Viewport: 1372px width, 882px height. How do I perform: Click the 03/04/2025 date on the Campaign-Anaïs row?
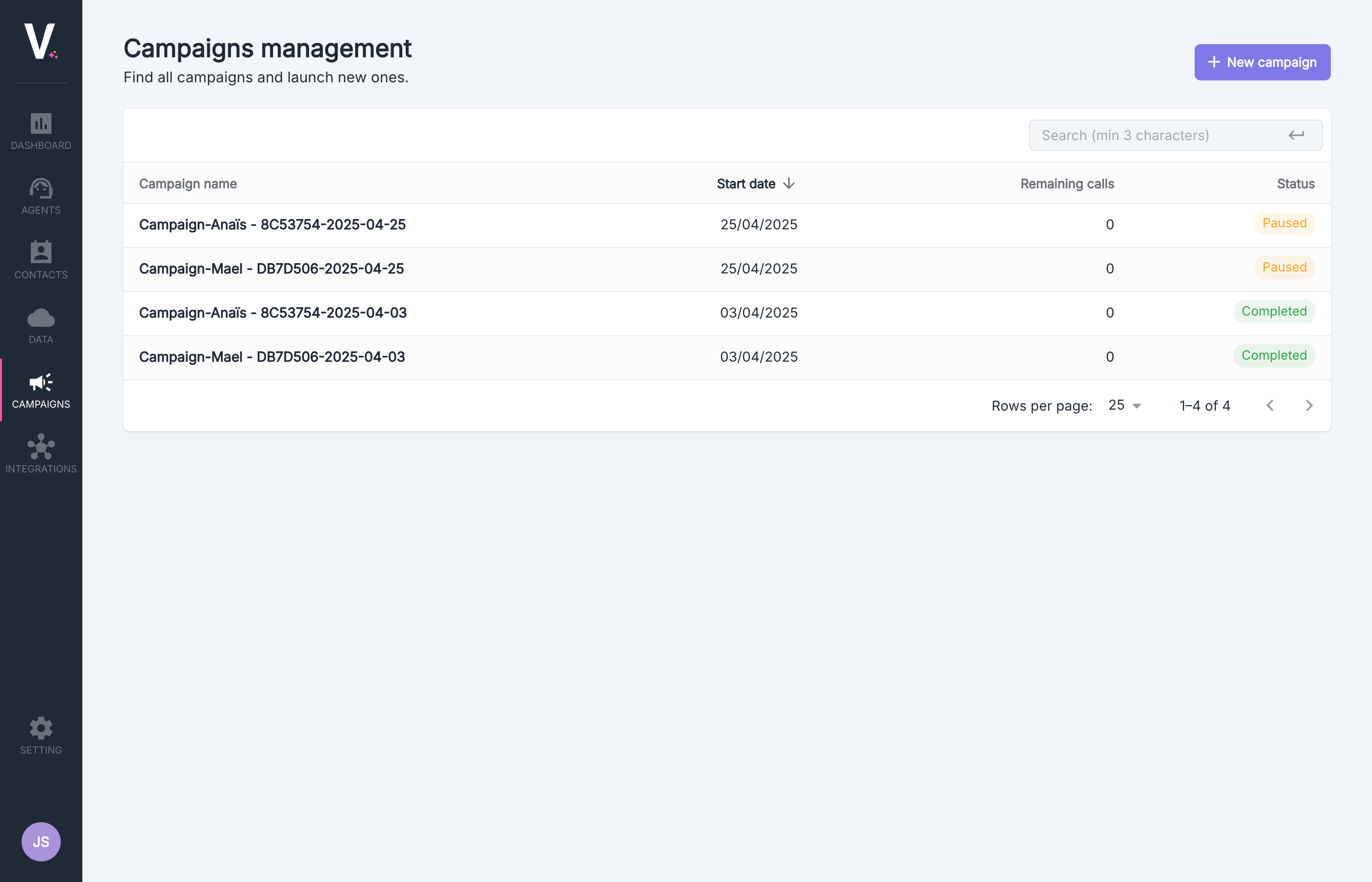pos(758,313)
